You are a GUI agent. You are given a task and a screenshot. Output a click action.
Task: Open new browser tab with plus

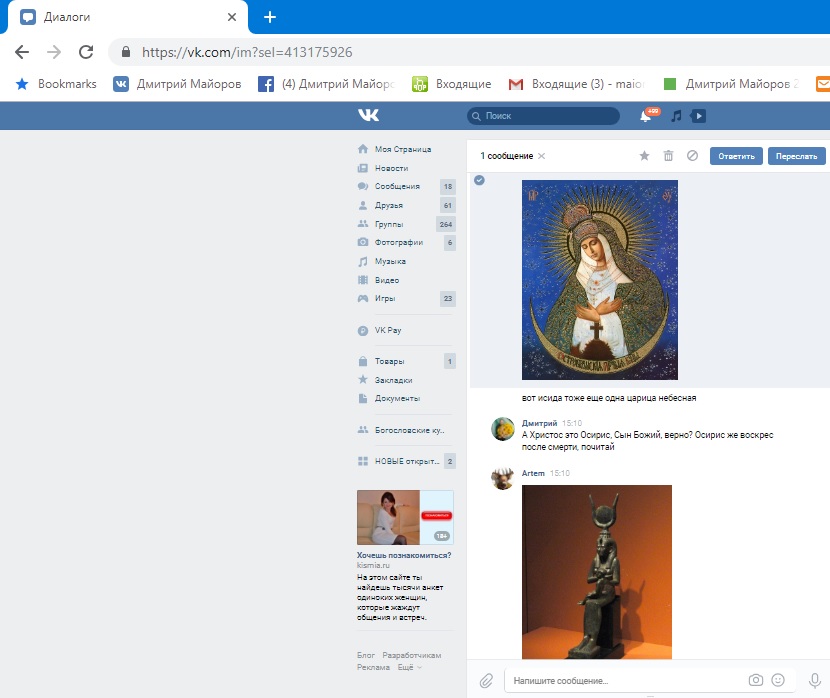(x=270, y=17)
